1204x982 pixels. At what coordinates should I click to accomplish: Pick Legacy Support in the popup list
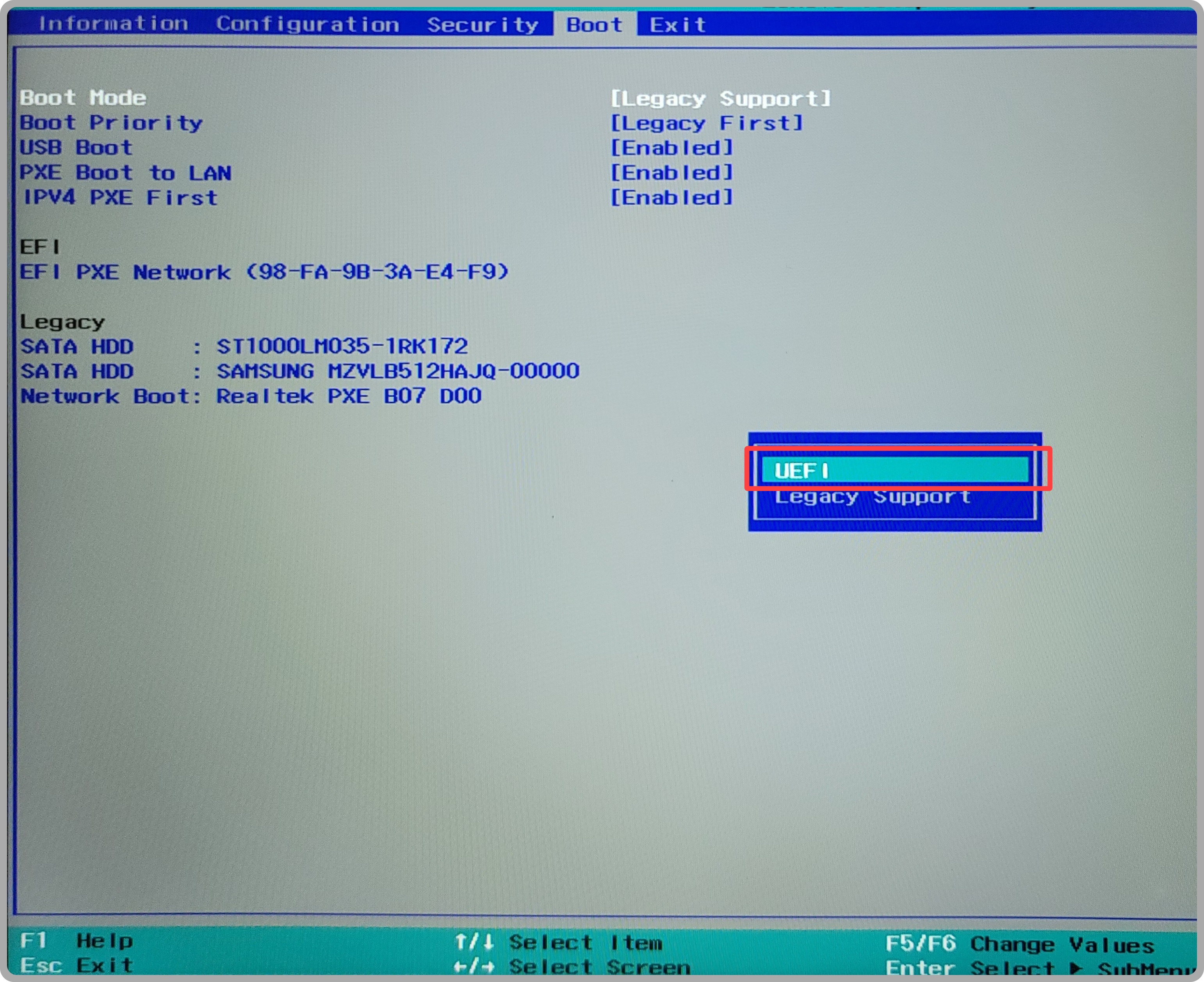pyautogui.click(x=873, y=497)
